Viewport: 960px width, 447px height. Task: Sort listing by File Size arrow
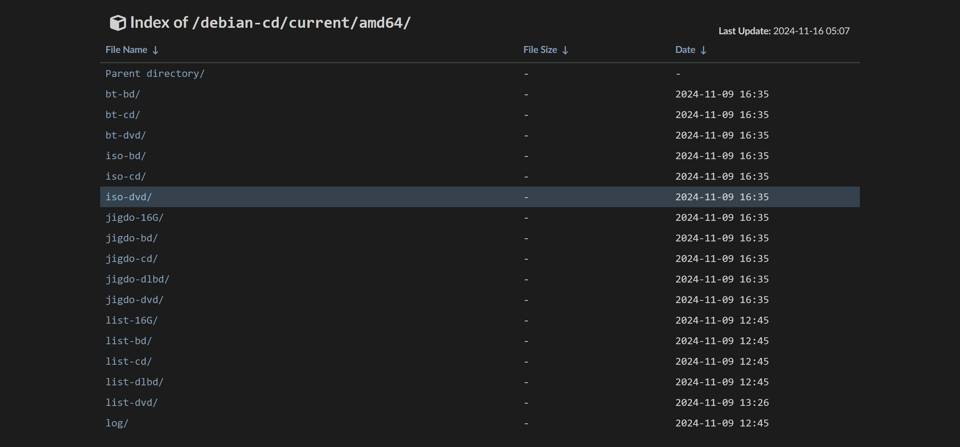566,50
